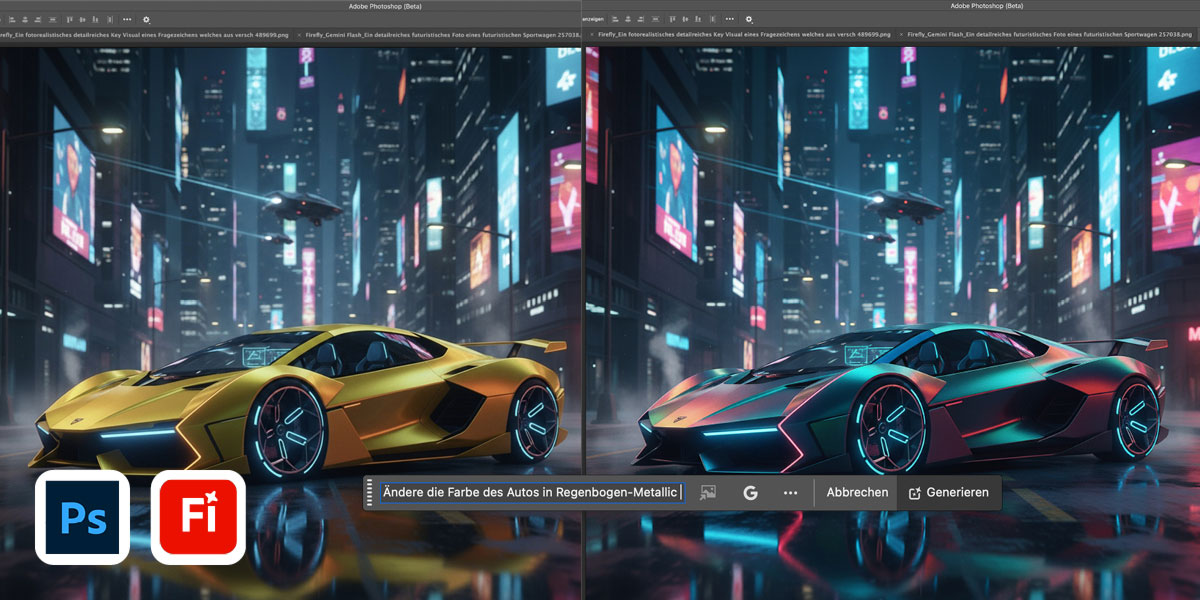1200x600 pixels.
Task: Click the Photoshop Ps logo badge
Action: point(83,517)
